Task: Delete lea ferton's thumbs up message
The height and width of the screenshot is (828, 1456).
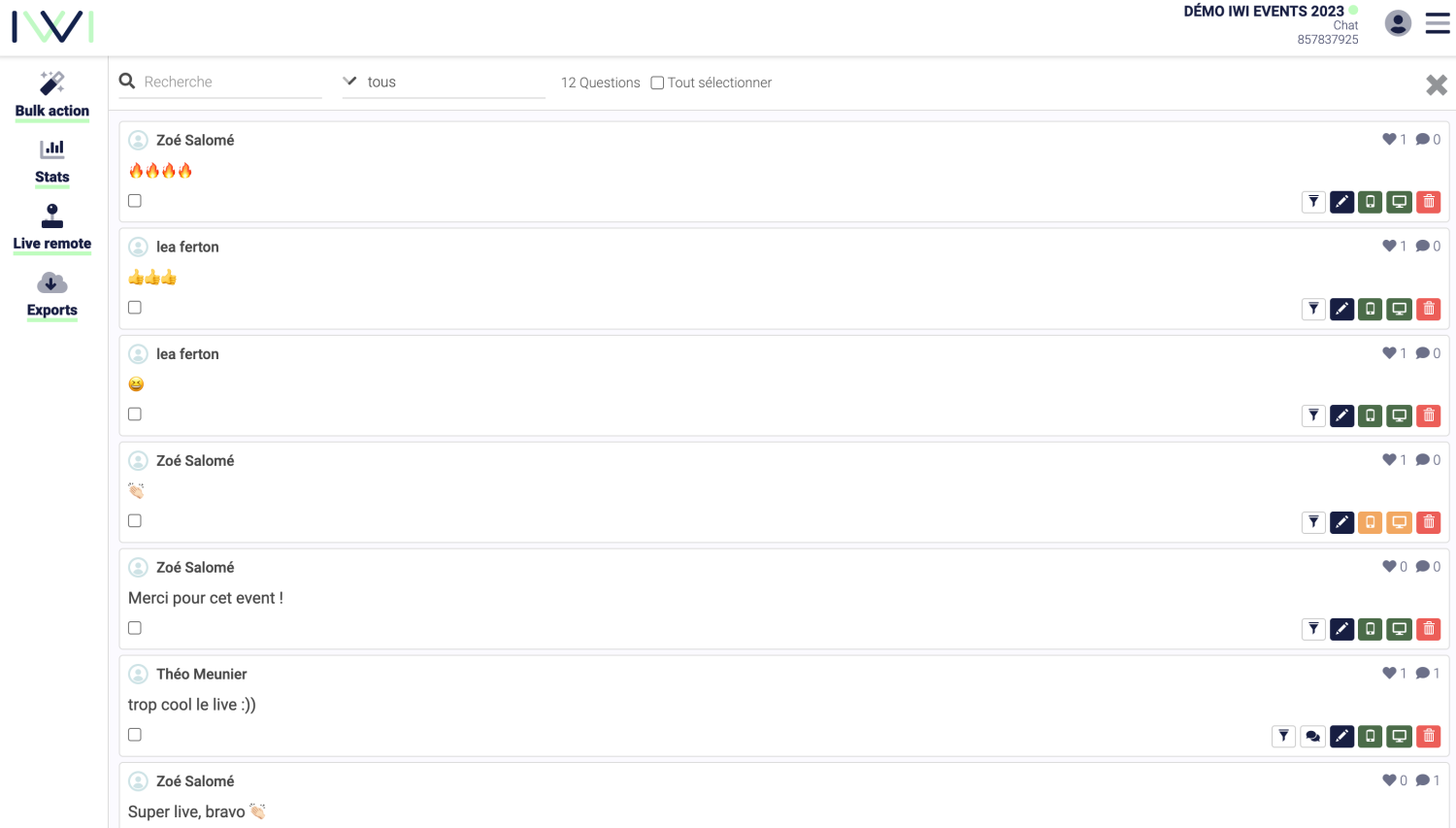Action: [x=1429, y=309]
